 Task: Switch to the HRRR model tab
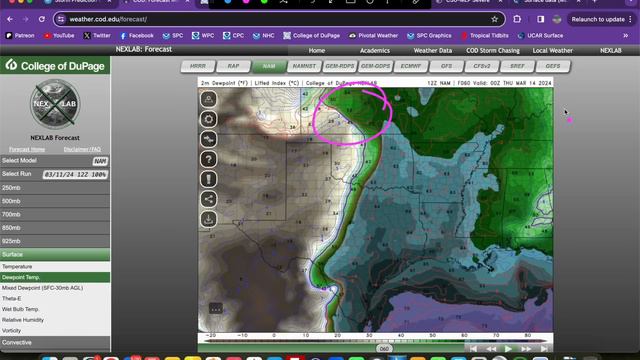click(x=198, y=66)
